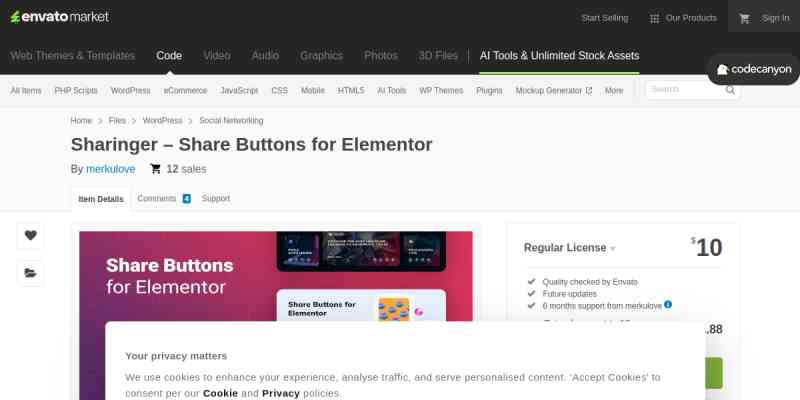Click the Share Buttons preview image
The width and height of the screenshot is (800, 400).
click(276, 316)
